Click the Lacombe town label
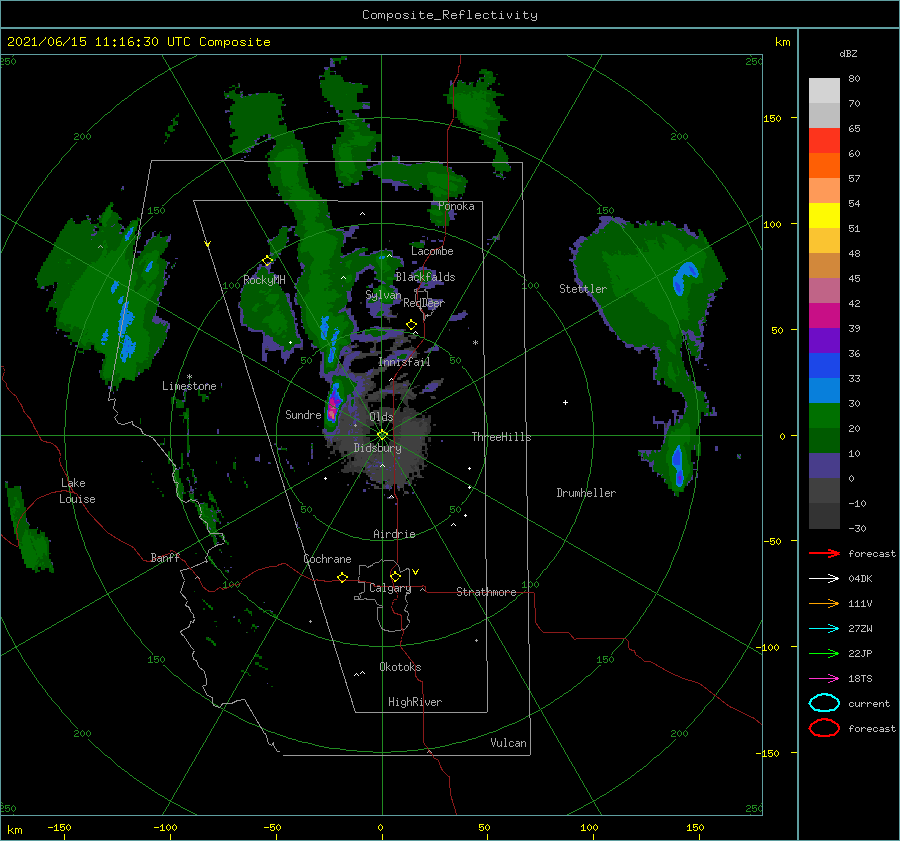This screenshot has height=841, width=900. (x=432, y=251)
